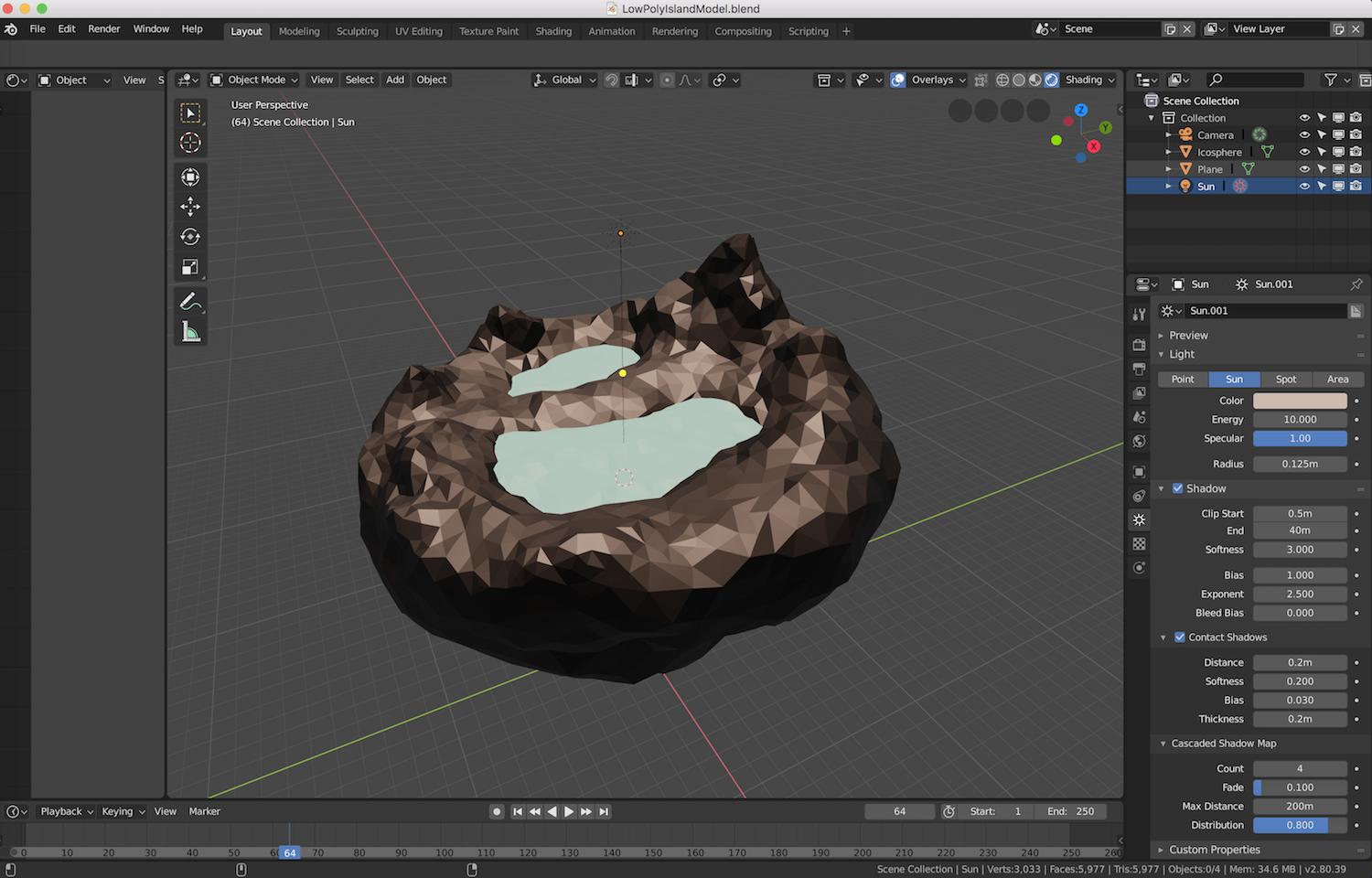Open the Scene properties tab
Image resolution: width=1372 pixels, height=878 pixels.
1139,416
